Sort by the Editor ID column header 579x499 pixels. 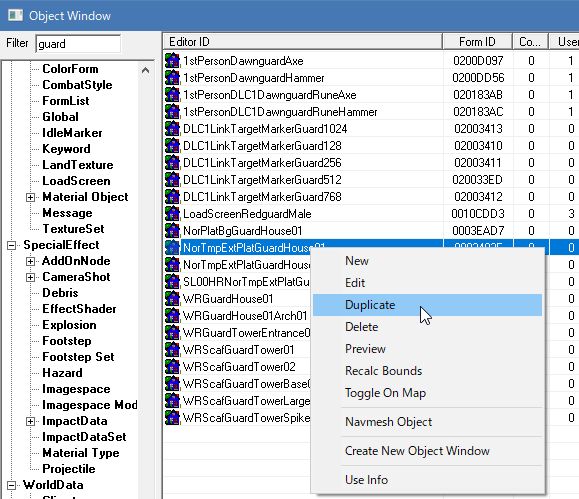303,42
